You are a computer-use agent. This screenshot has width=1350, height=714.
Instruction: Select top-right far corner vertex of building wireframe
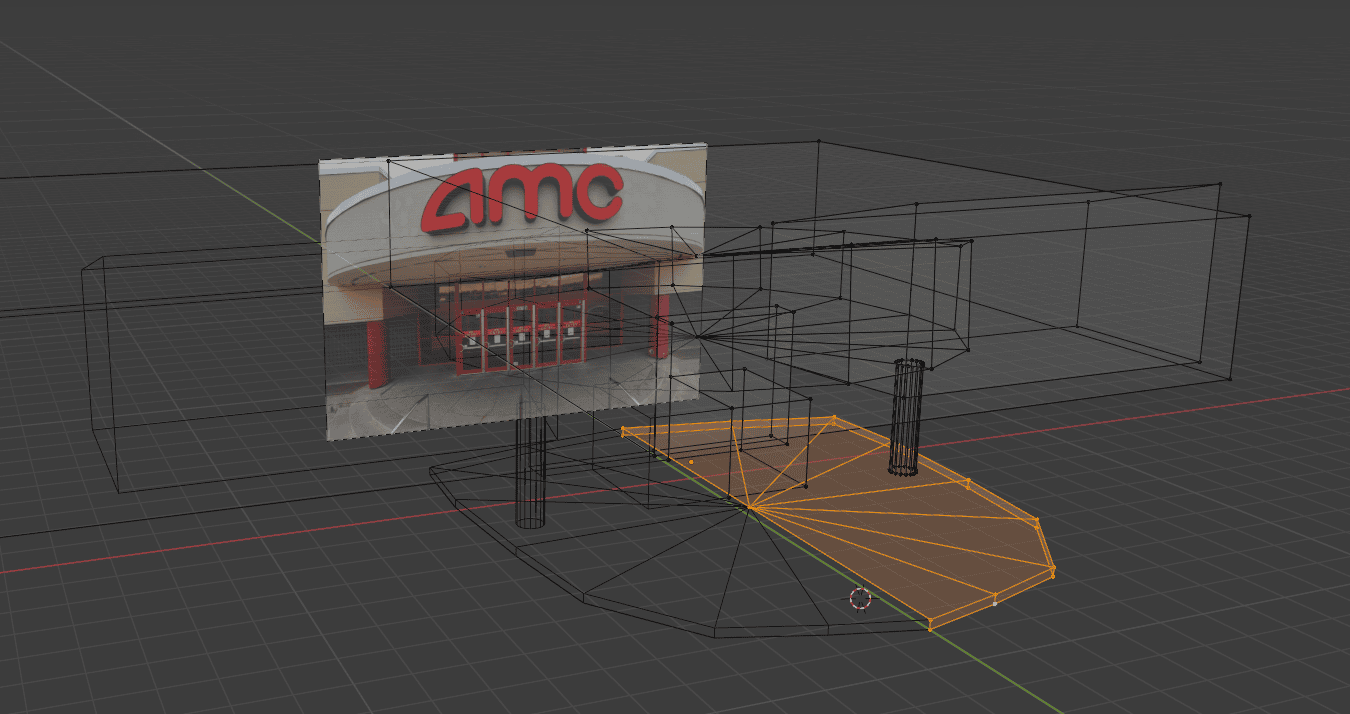click(1220, 184)
